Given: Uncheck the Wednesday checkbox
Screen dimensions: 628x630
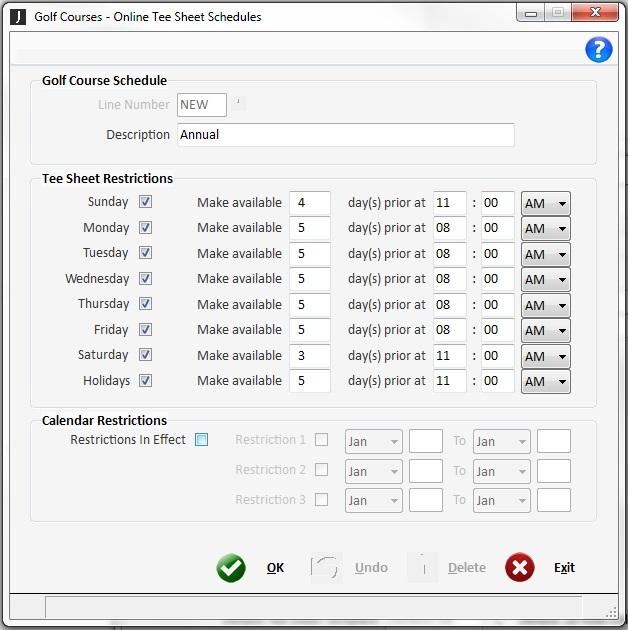Looking at the screenshot, I should point(146,279).
